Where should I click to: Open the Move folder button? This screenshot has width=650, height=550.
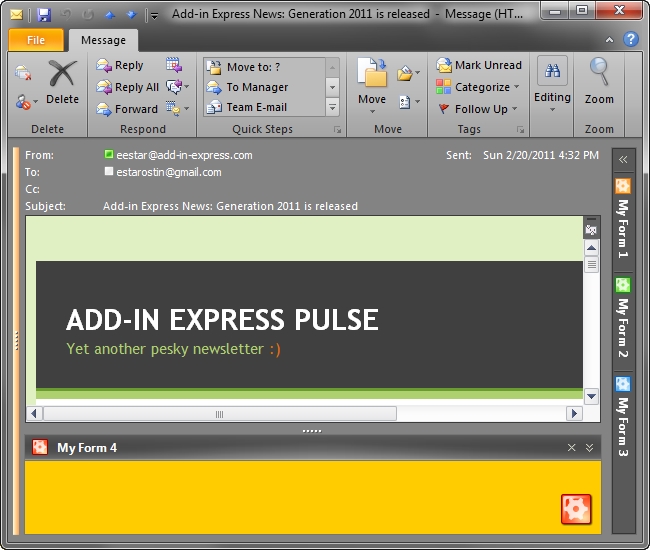click(372, 85)
